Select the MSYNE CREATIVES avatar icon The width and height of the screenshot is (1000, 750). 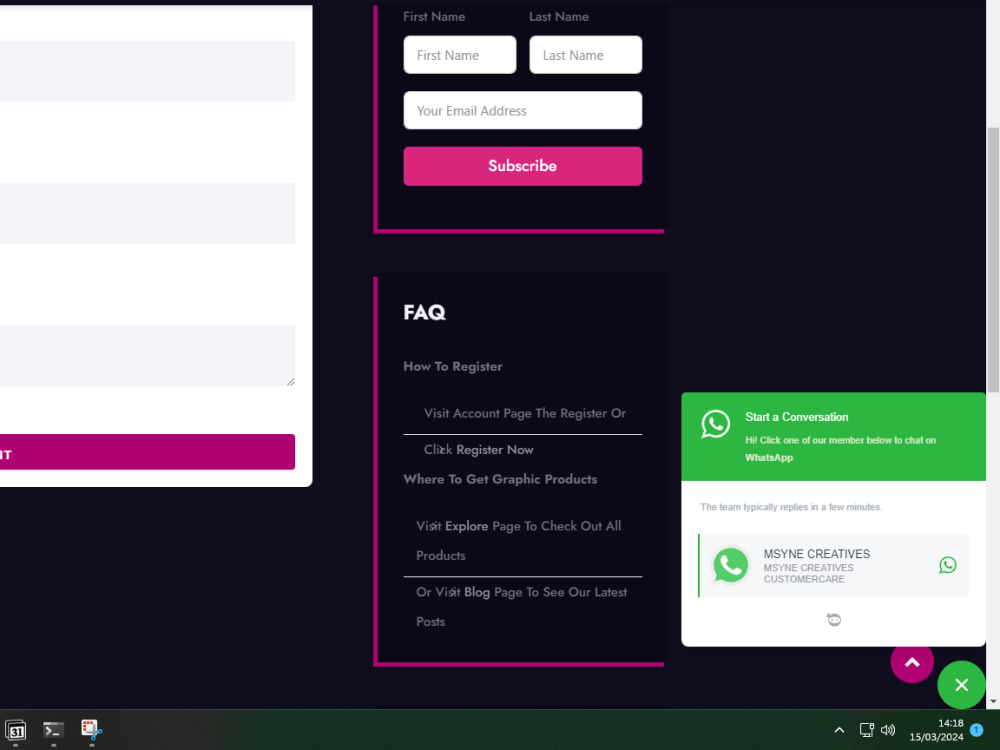(x=731, y=565)
